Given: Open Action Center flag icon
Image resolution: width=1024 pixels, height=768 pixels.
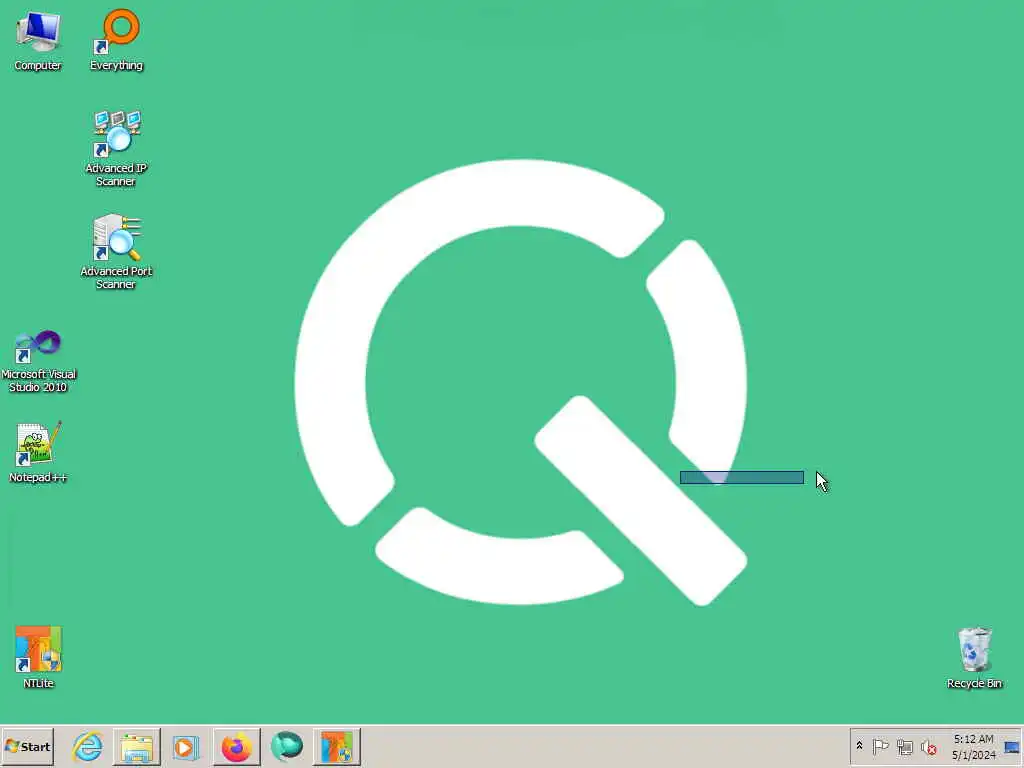Looking at the screenshot, I should [880, 746].
